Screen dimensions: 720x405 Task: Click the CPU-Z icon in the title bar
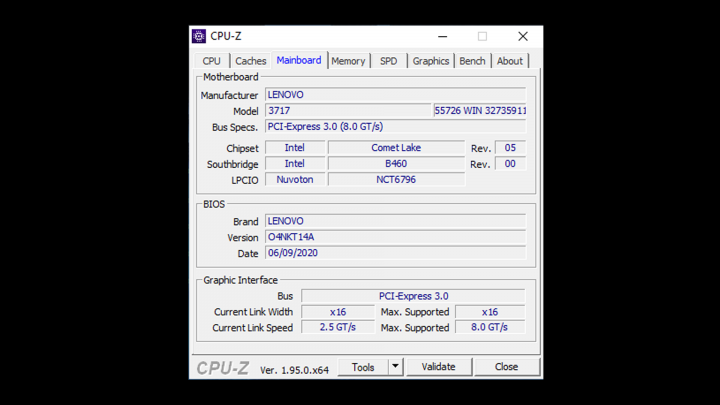click(199, 36)
